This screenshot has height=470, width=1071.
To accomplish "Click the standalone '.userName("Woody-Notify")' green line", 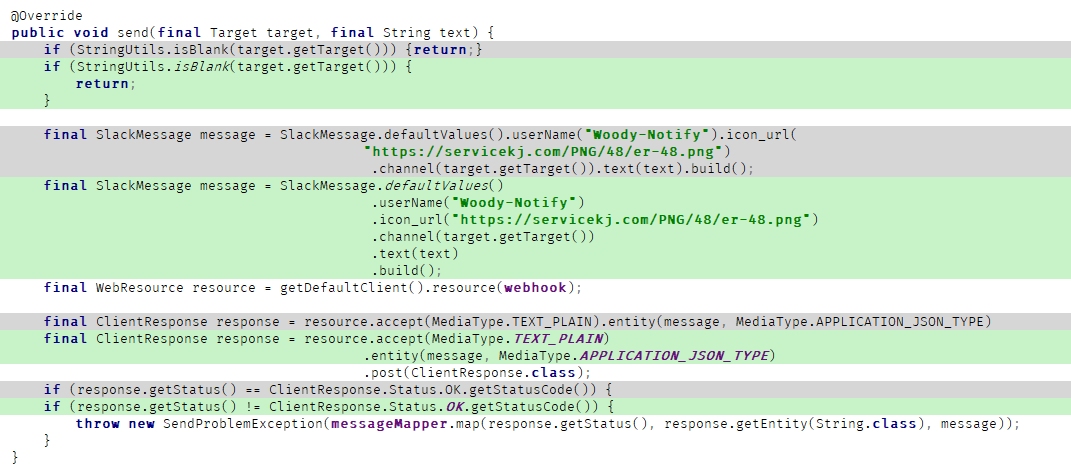I will click(478, 203).
